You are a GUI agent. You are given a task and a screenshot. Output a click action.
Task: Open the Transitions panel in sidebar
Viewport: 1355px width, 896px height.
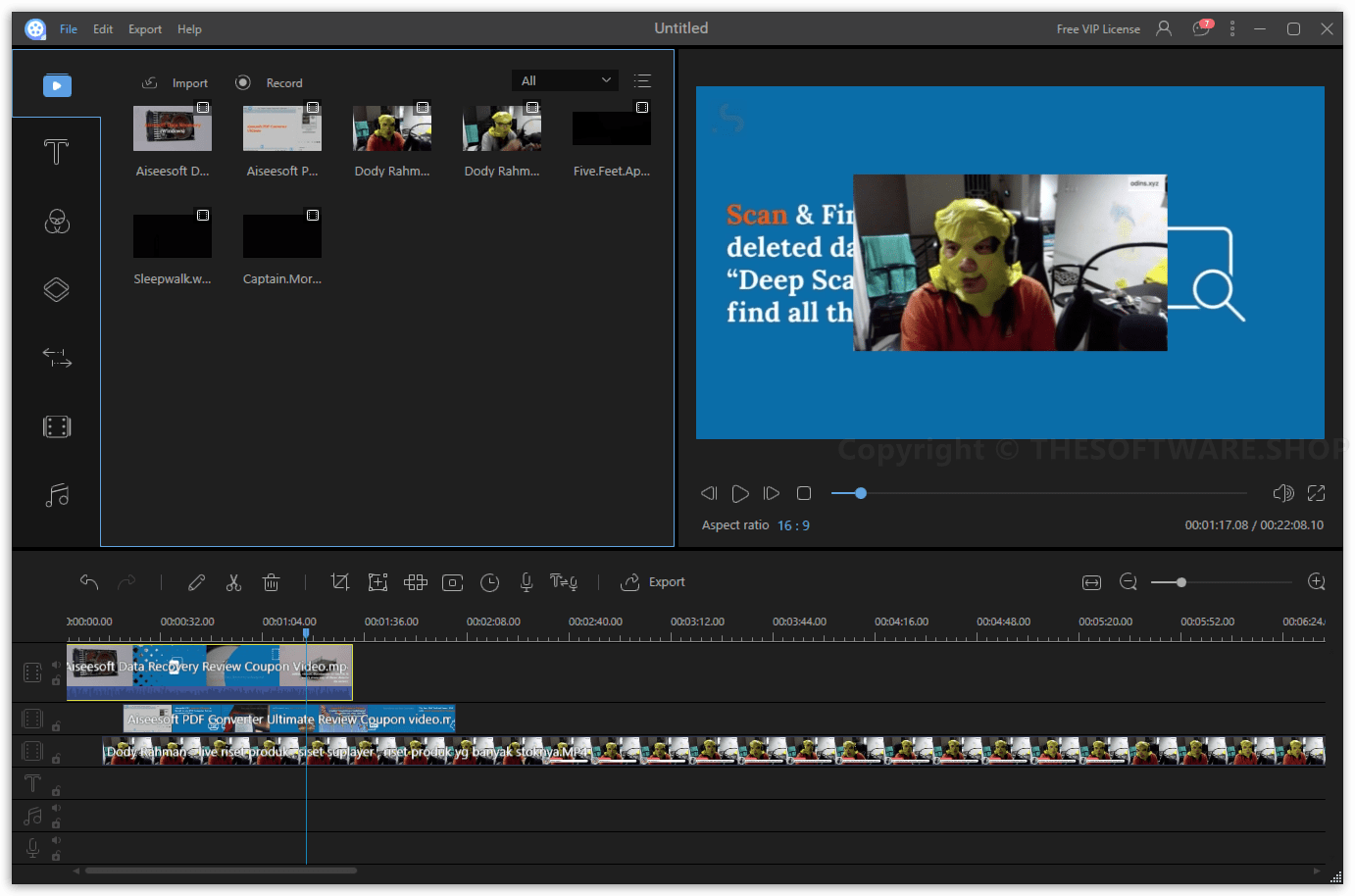click(57, 358)
